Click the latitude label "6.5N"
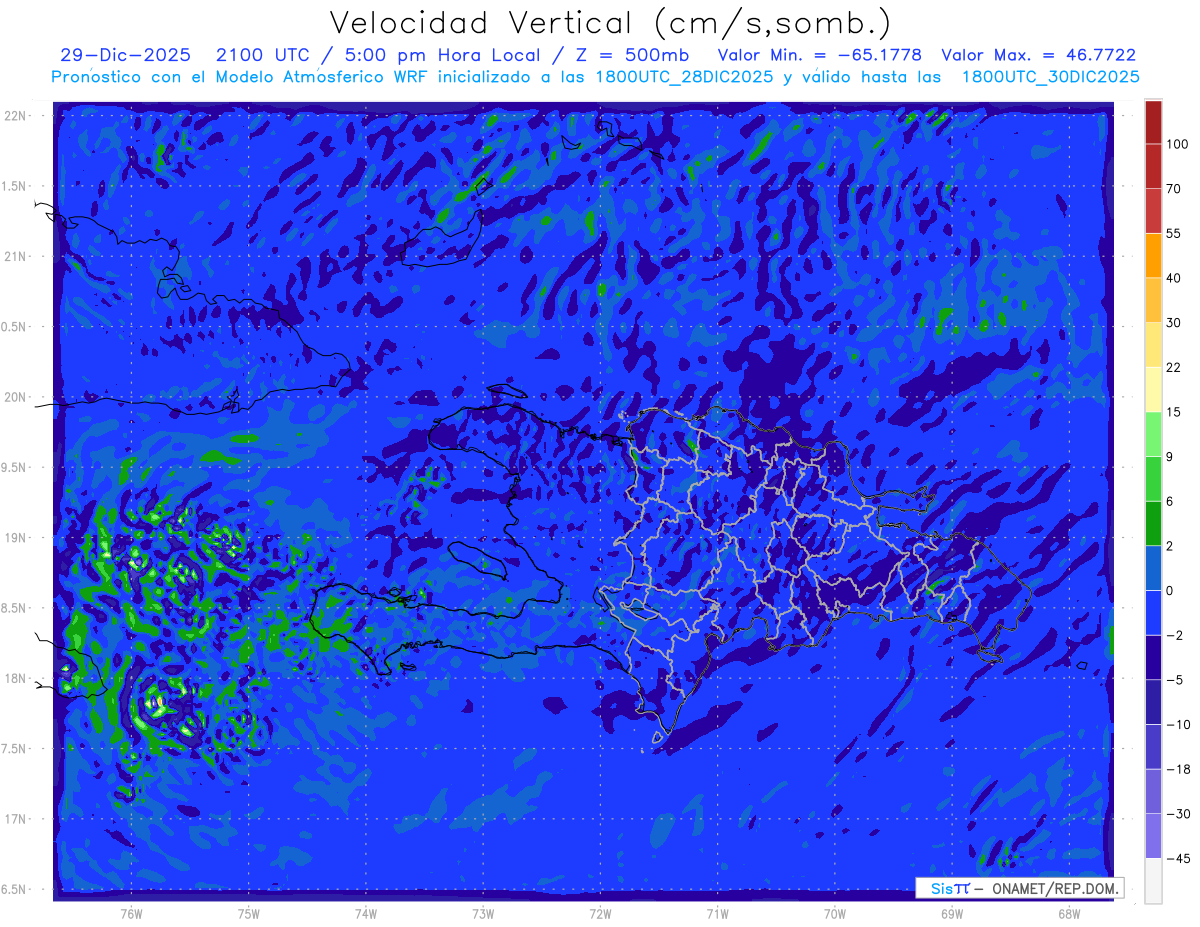The height and width of the screenshot is (927, 1200). click(x=15, y=889)
